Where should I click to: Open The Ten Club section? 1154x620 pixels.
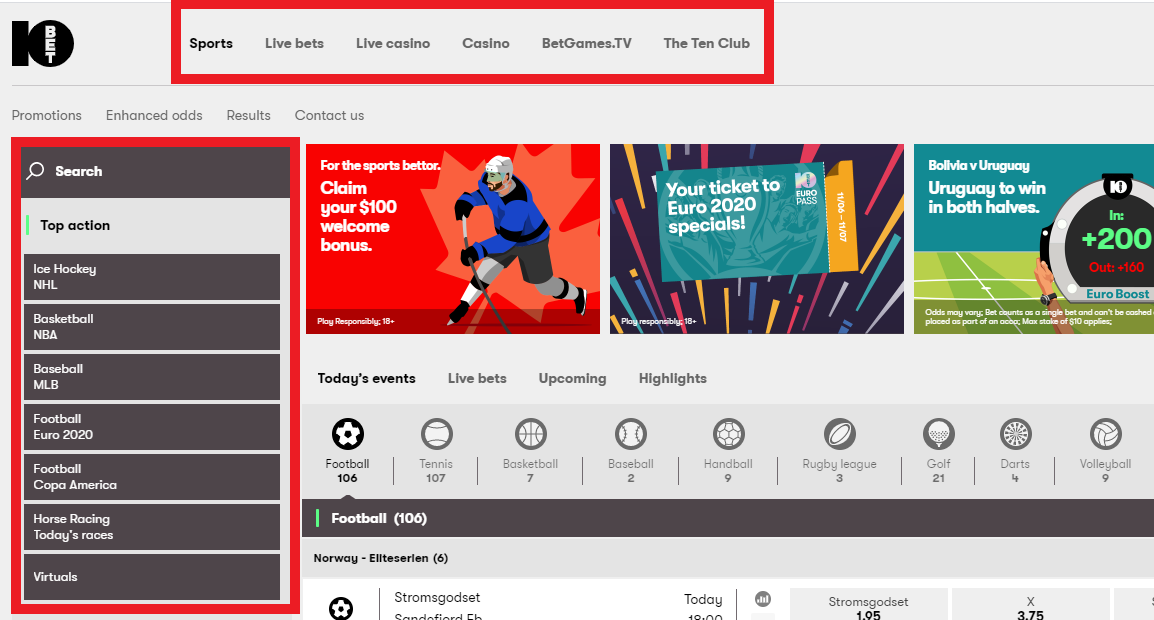pyautogui.click(x=707, y=43)
